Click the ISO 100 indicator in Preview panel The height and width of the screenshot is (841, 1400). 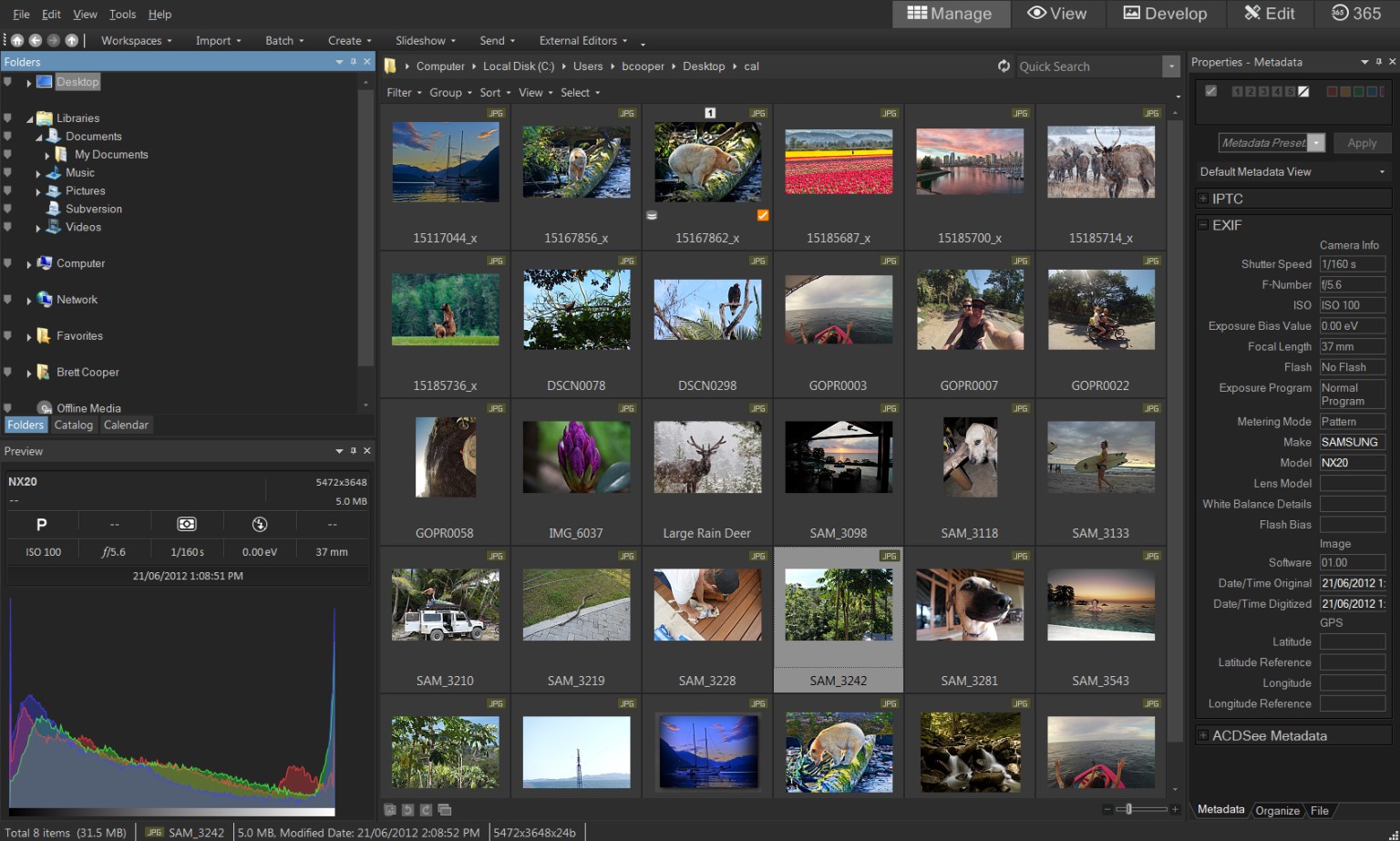(x=42, y=550)
